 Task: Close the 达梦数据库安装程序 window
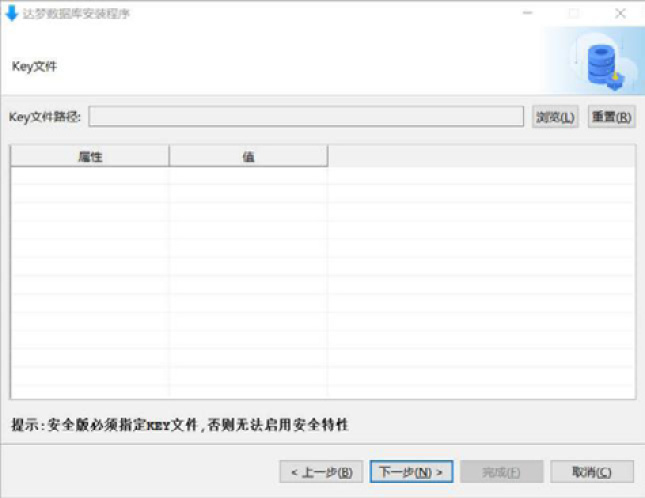pos(620,14)
